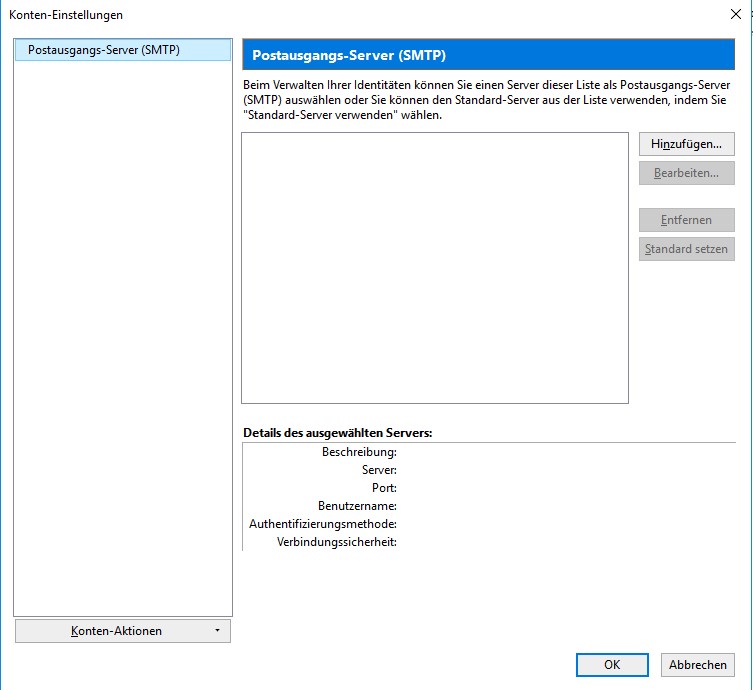This screenshot has width=753, height=690.
Task: Click the Hinzufügen... button
Action: pyautogui.click(x=686, y=144)
